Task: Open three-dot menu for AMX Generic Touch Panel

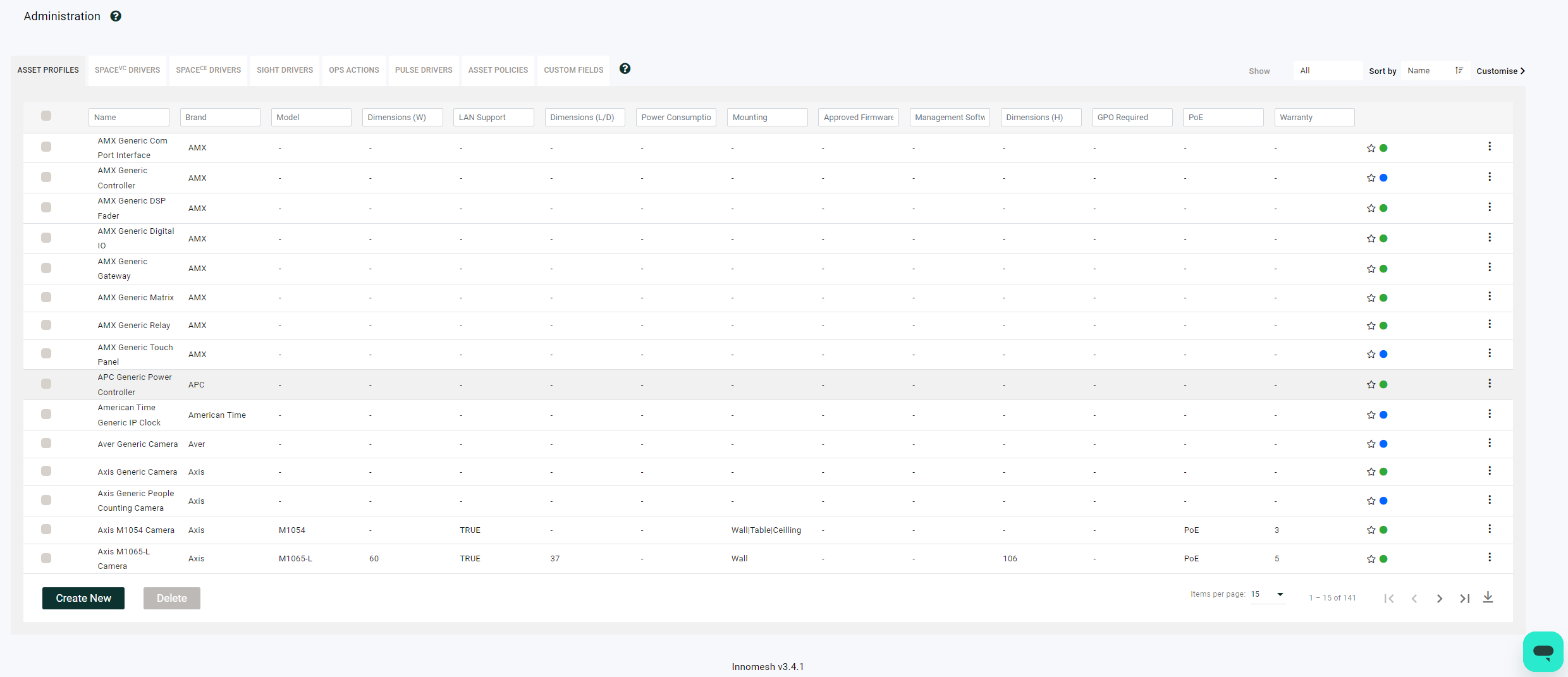Action: click(1490, 353)
